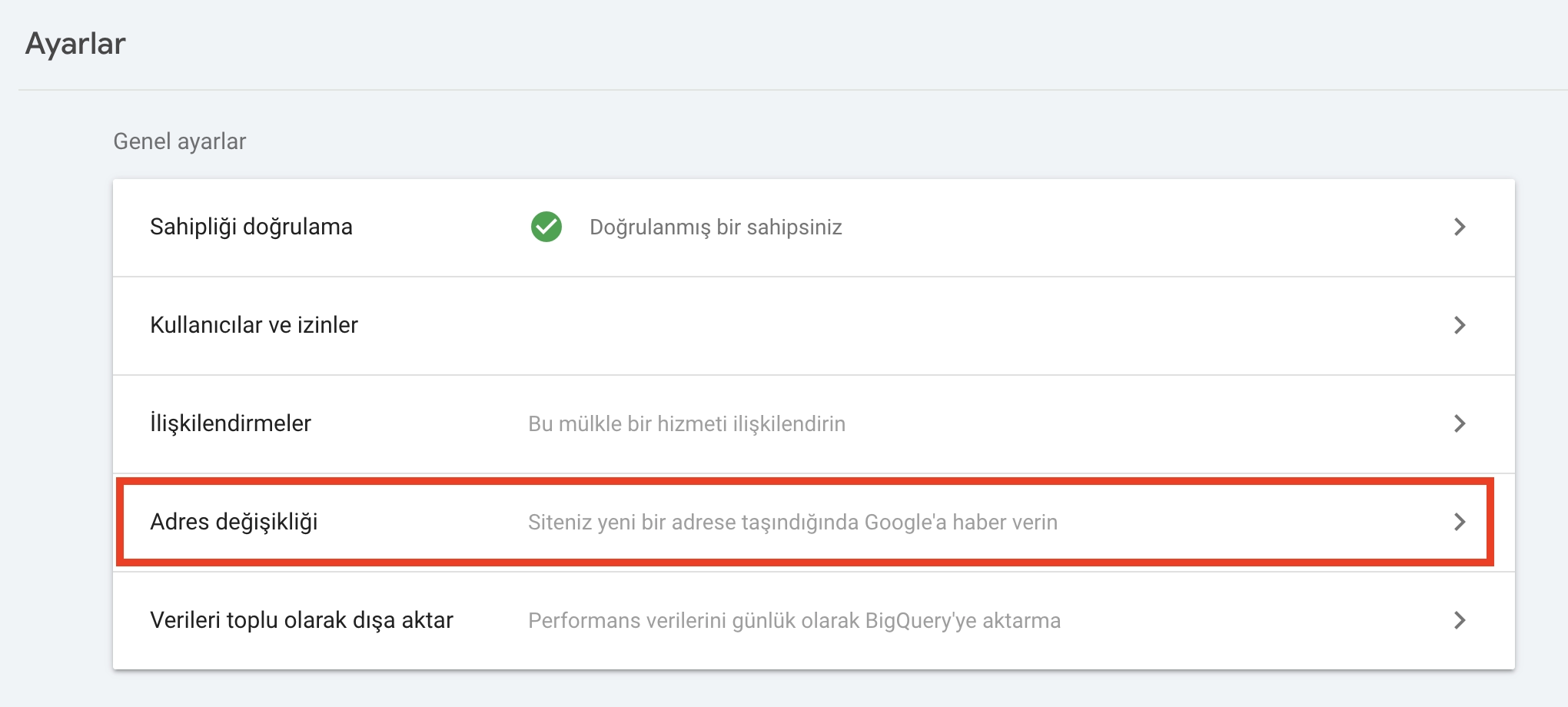Select the Adres değişikliği label
This screenshot has width=1568, height=707.
click(234, 522)
